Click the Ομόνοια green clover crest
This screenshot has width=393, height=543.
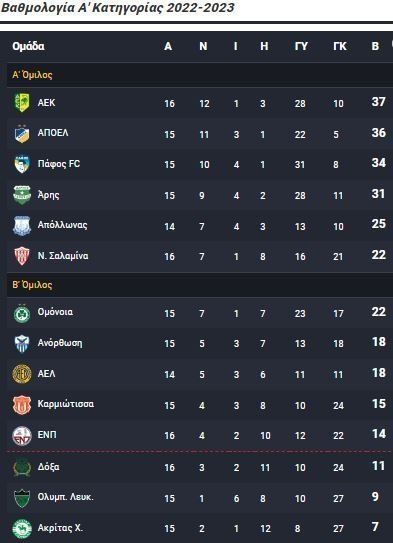point(22,313)
